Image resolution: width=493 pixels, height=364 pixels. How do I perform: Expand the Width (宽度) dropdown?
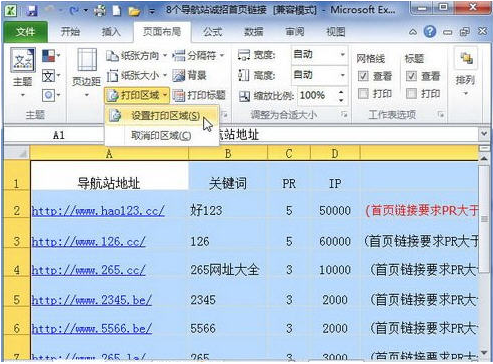342,54
